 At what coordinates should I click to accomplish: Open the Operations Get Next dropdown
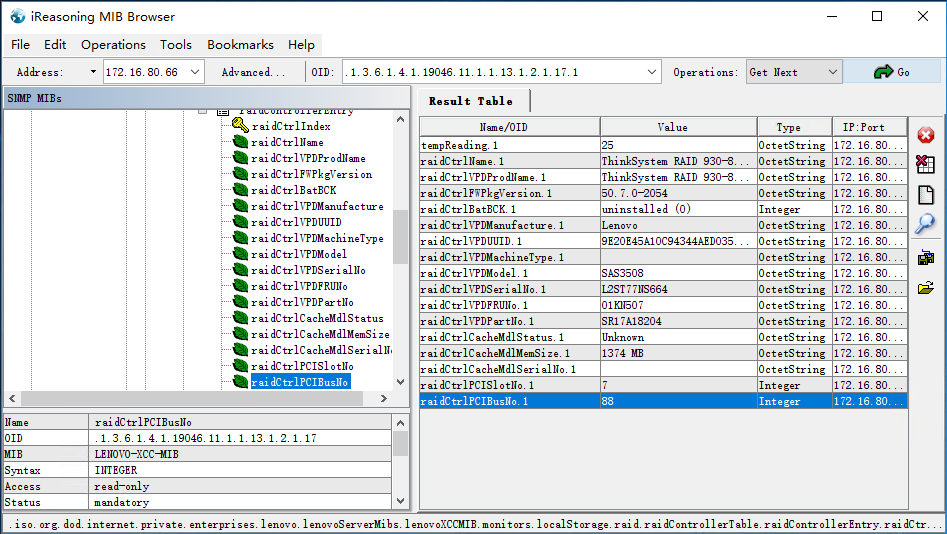point(794,72)
